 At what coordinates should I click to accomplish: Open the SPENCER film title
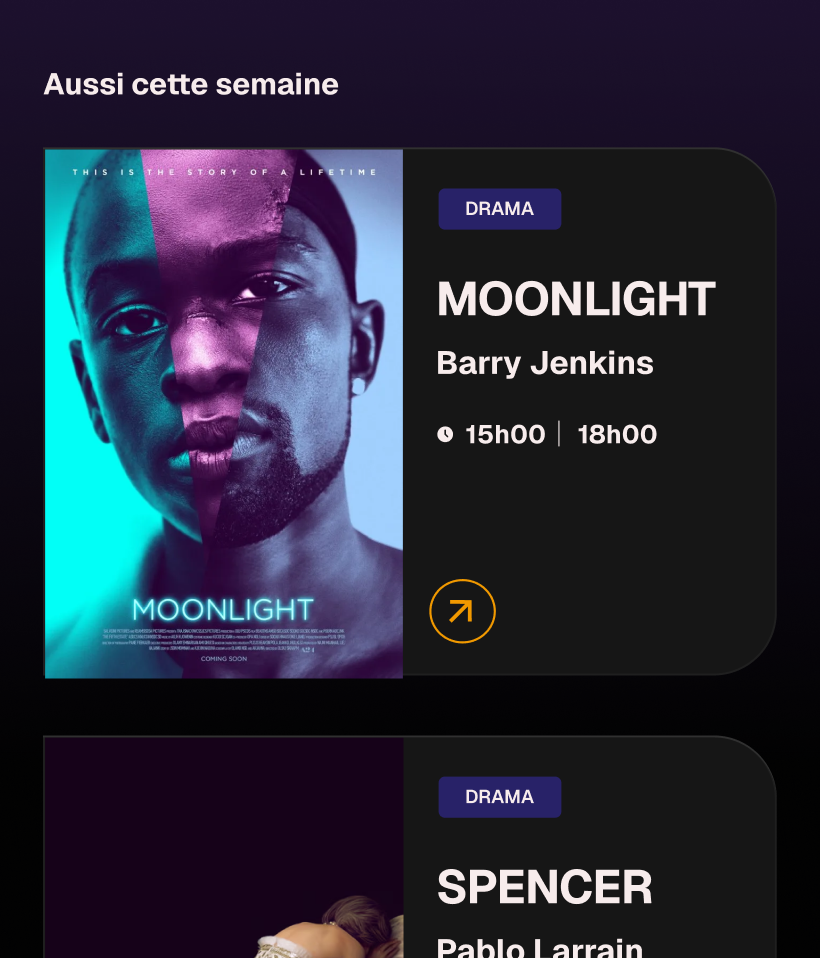(545, 887)
